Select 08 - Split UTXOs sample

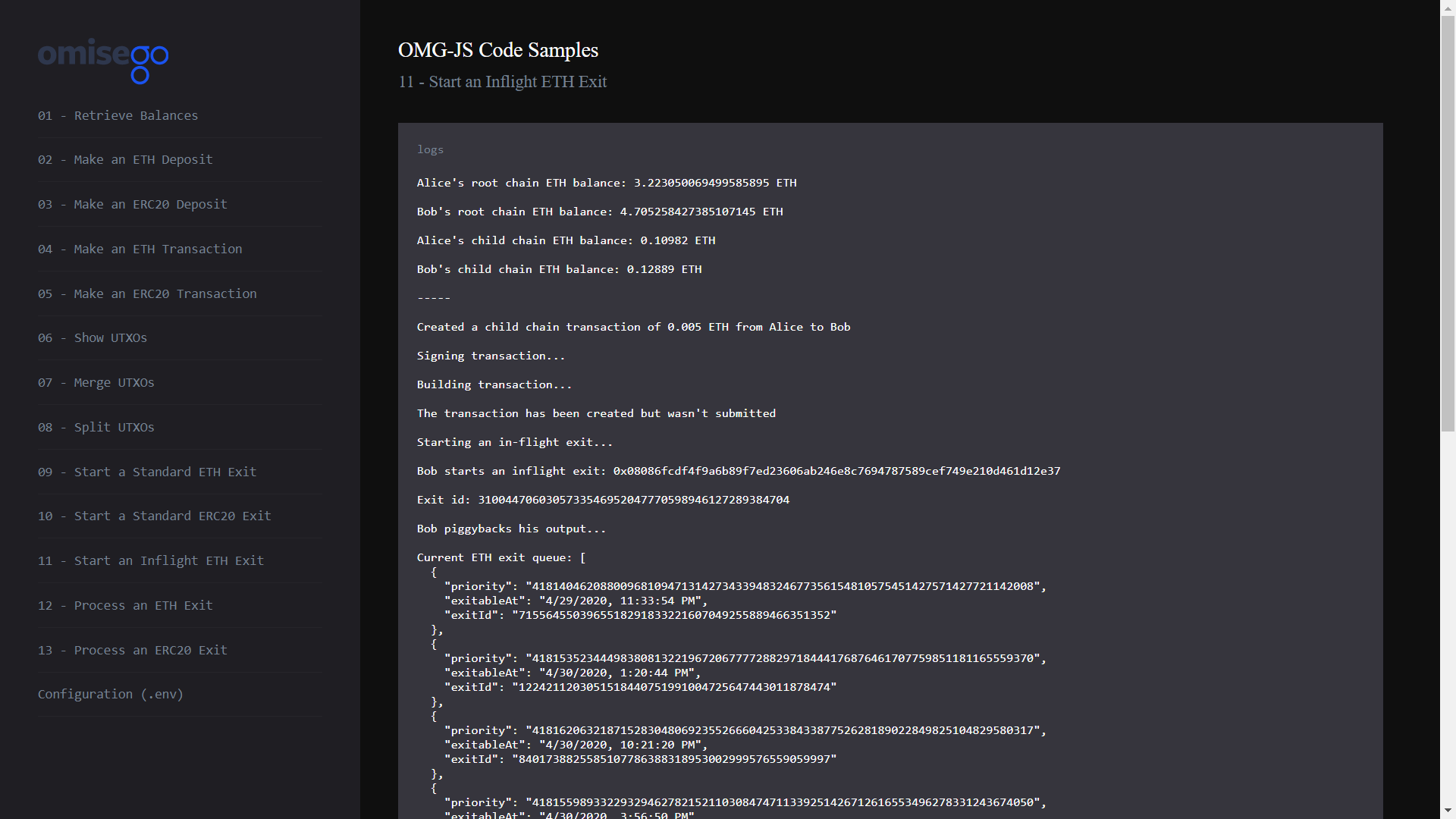tap(96, 427)
